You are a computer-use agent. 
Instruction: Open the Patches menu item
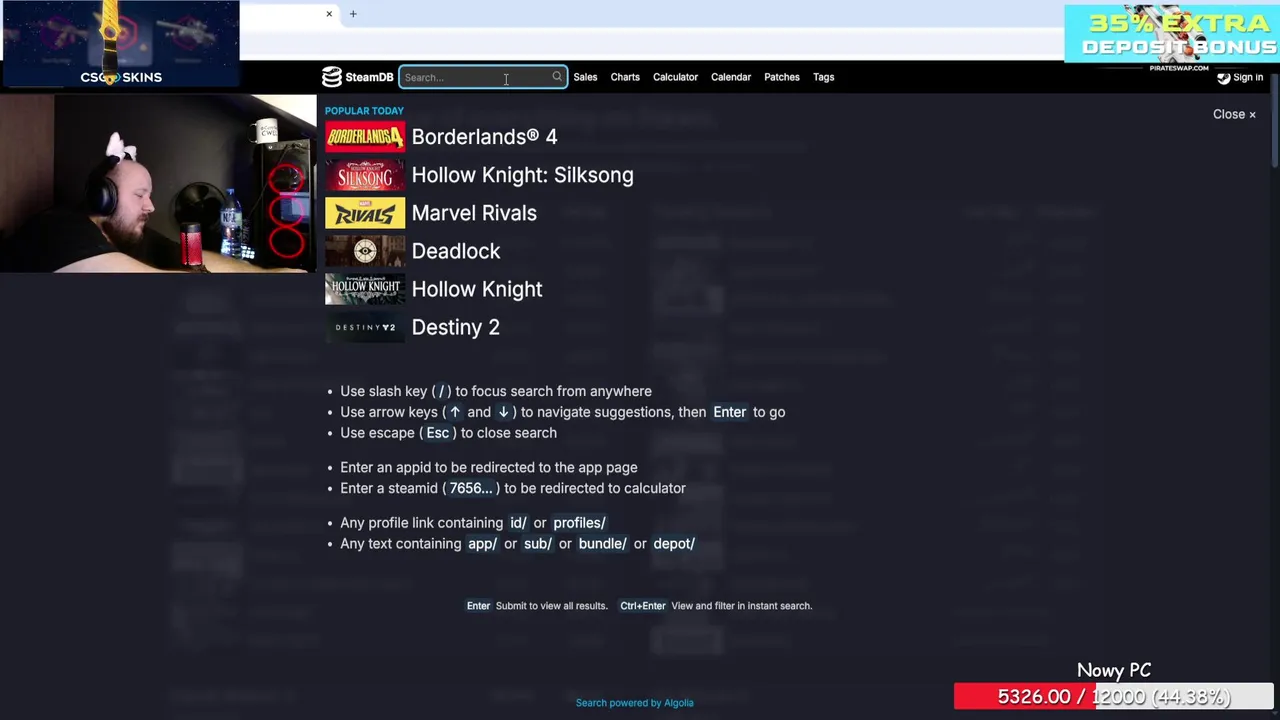782,77
